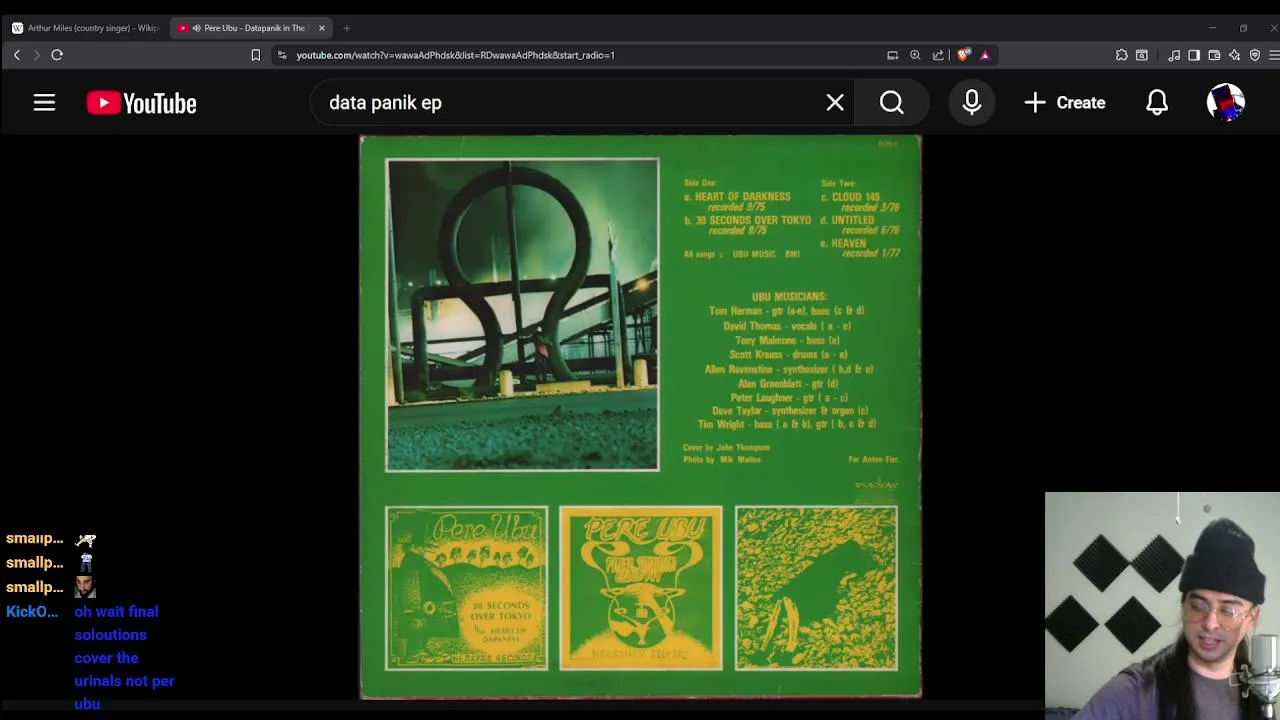Open Brave Shields lion icon
Image resolution: width=1280 pixels, height=720 pixels.
(963, 55)
